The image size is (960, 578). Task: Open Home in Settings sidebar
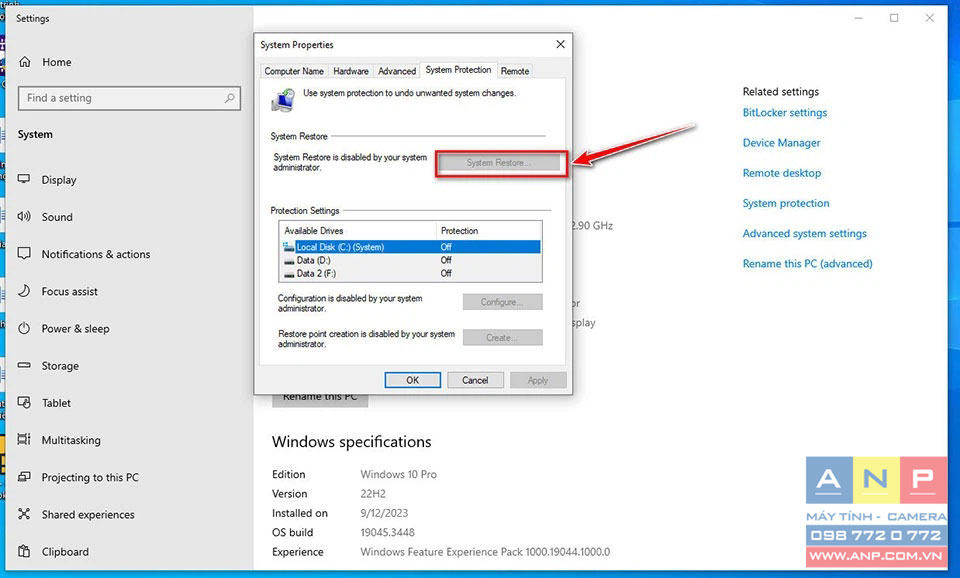56,62
